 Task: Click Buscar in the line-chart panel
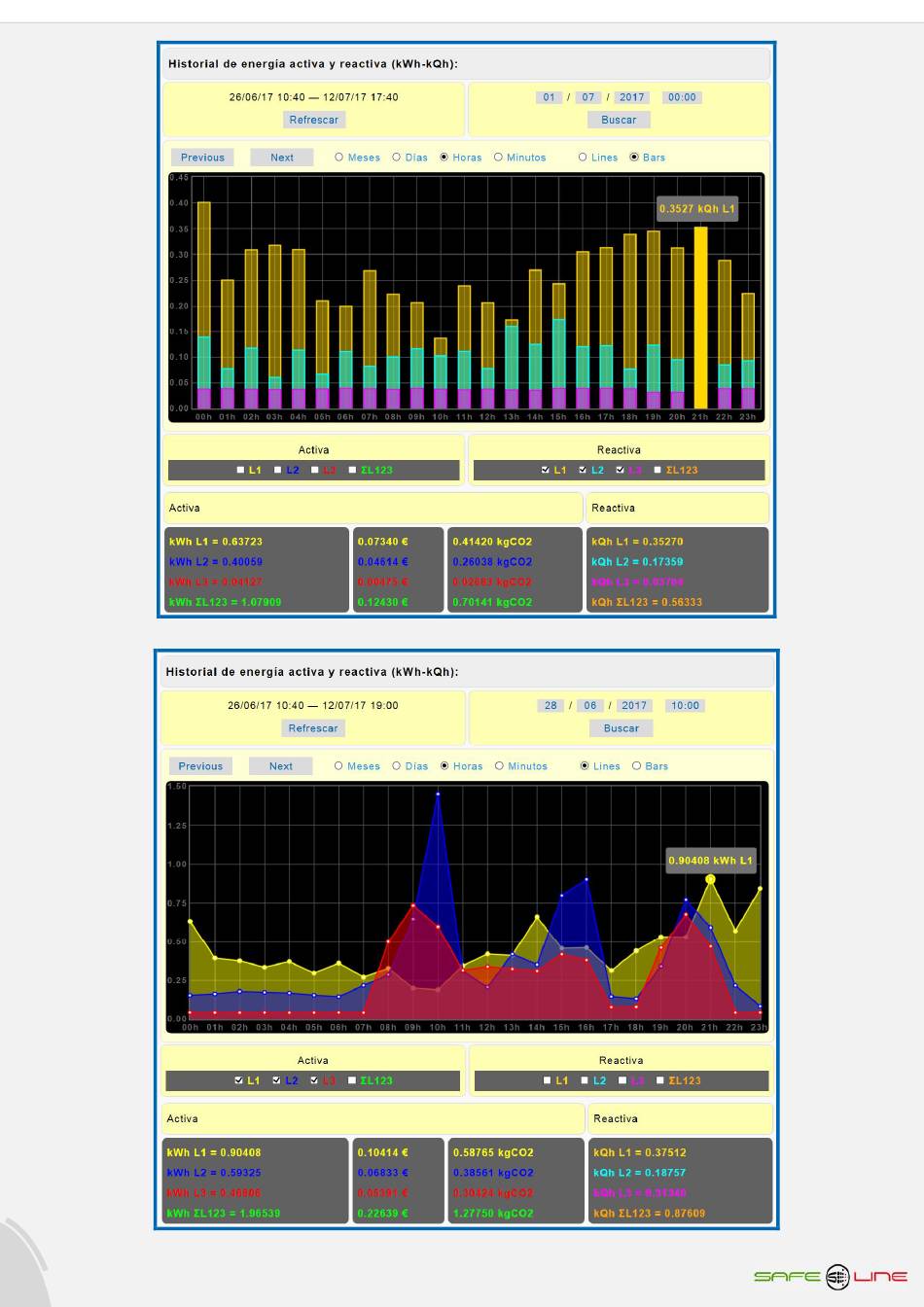tap(622, 728)
